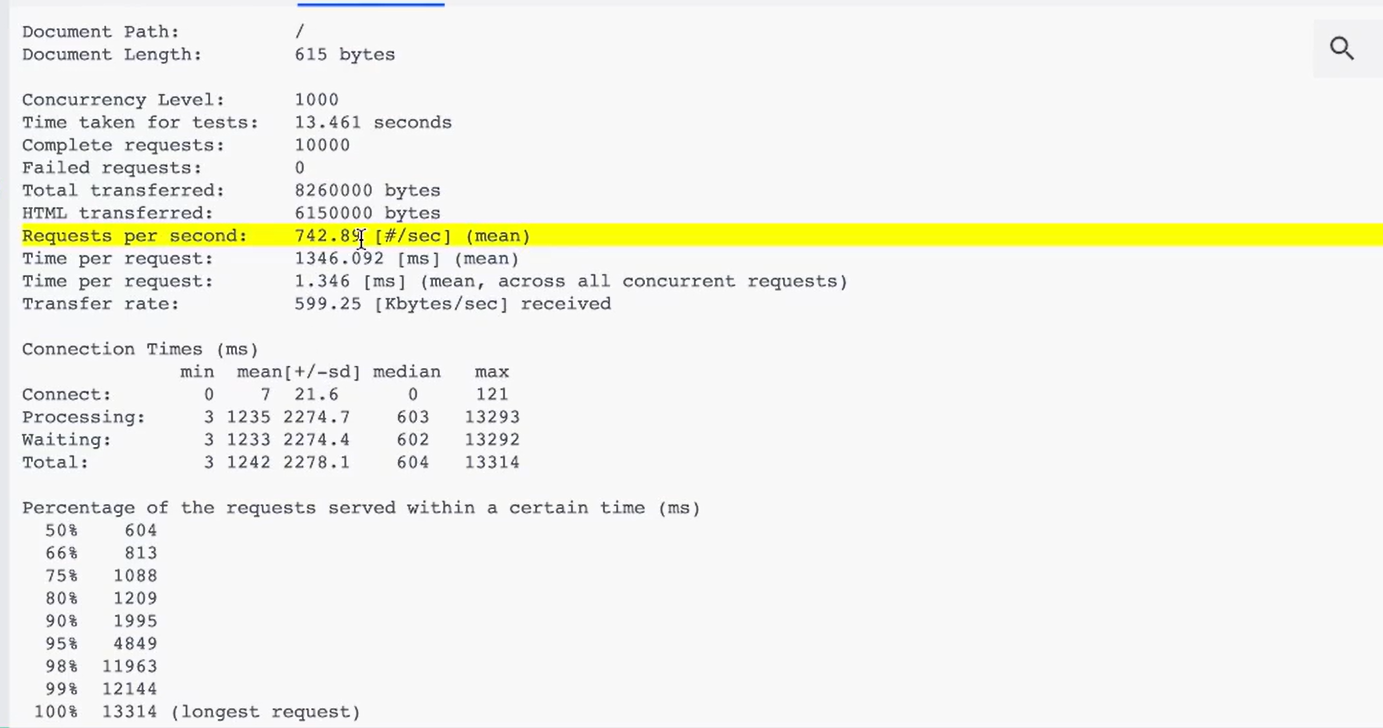Click the 615 bytes value
The width and height of the screenshot is (1383, 728).
344,55
